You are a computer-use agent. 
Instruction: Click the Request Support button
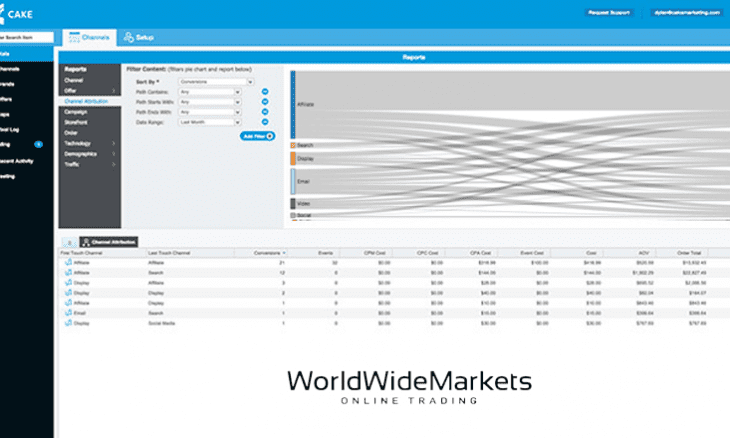click(x=609, y=13)
